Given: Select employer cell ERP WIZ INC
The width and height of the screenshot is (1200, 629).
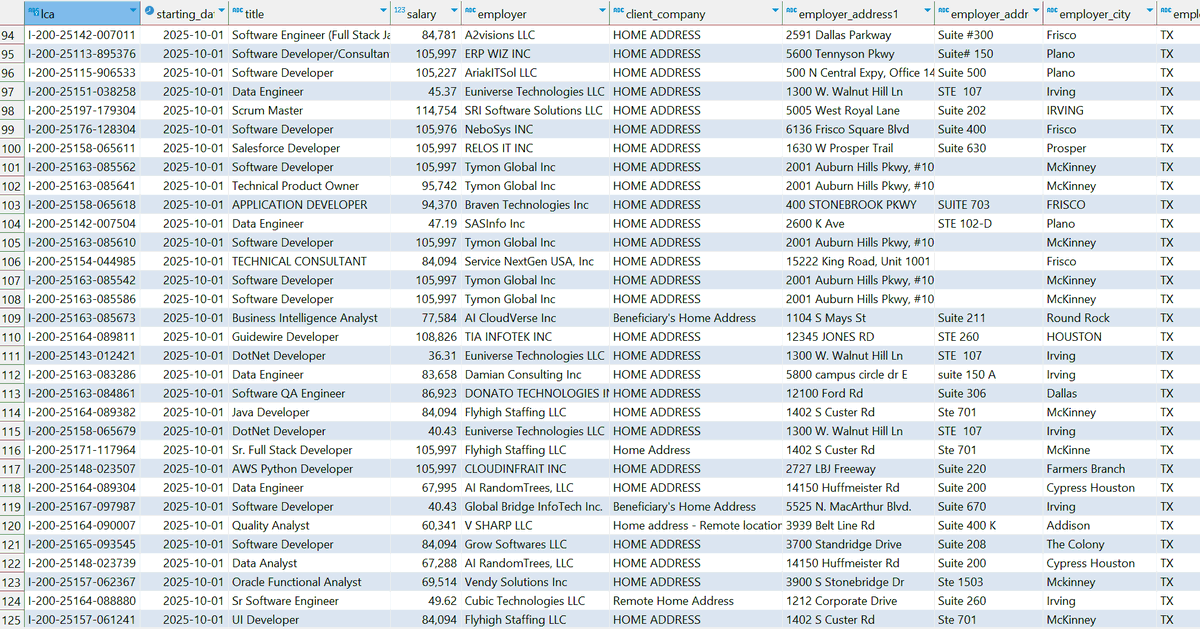Looking at the screenshot, I should (x=535, y=54).
